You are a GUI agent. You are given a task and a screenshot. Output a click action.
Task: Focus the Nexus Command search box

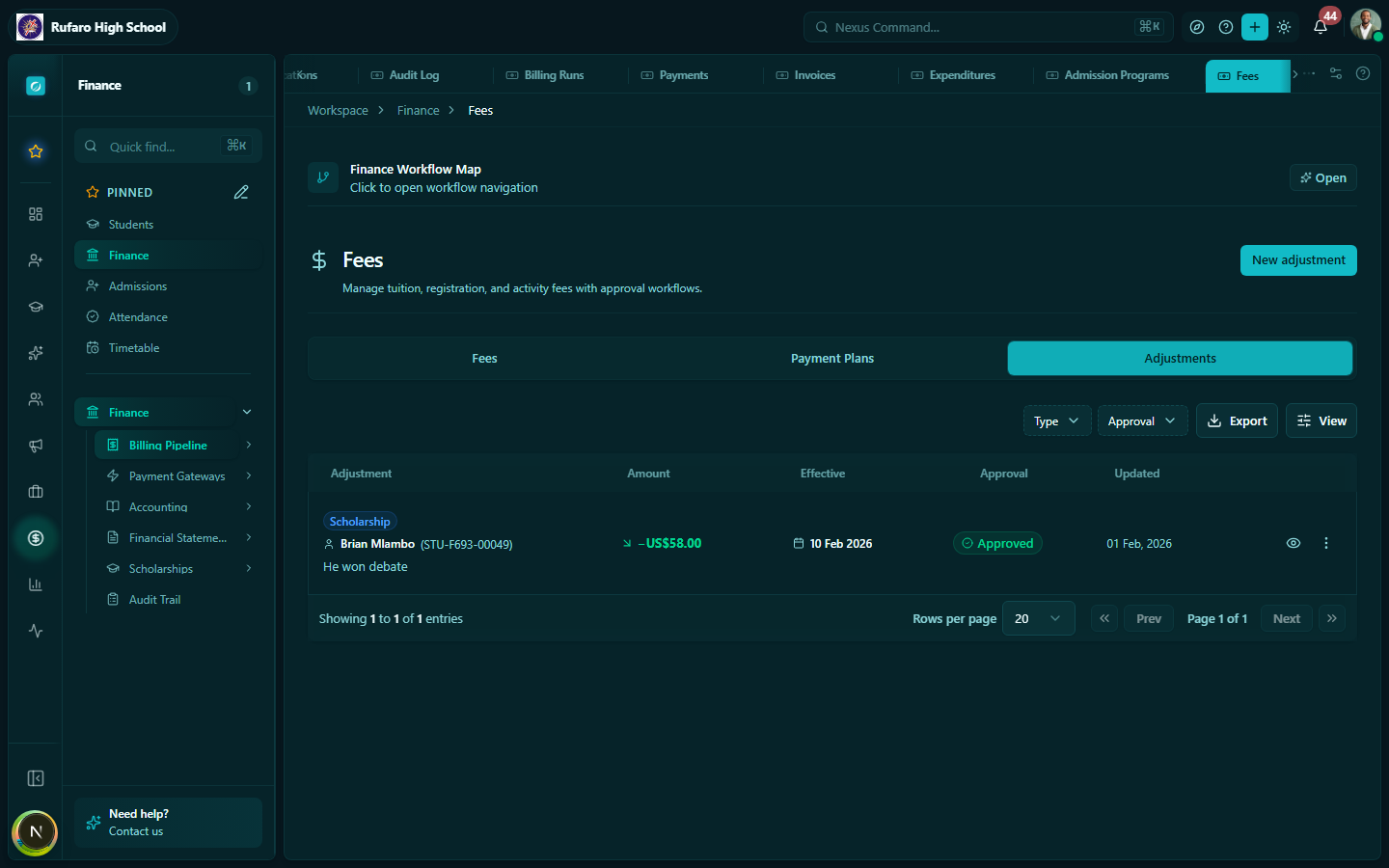coord(989,27)
